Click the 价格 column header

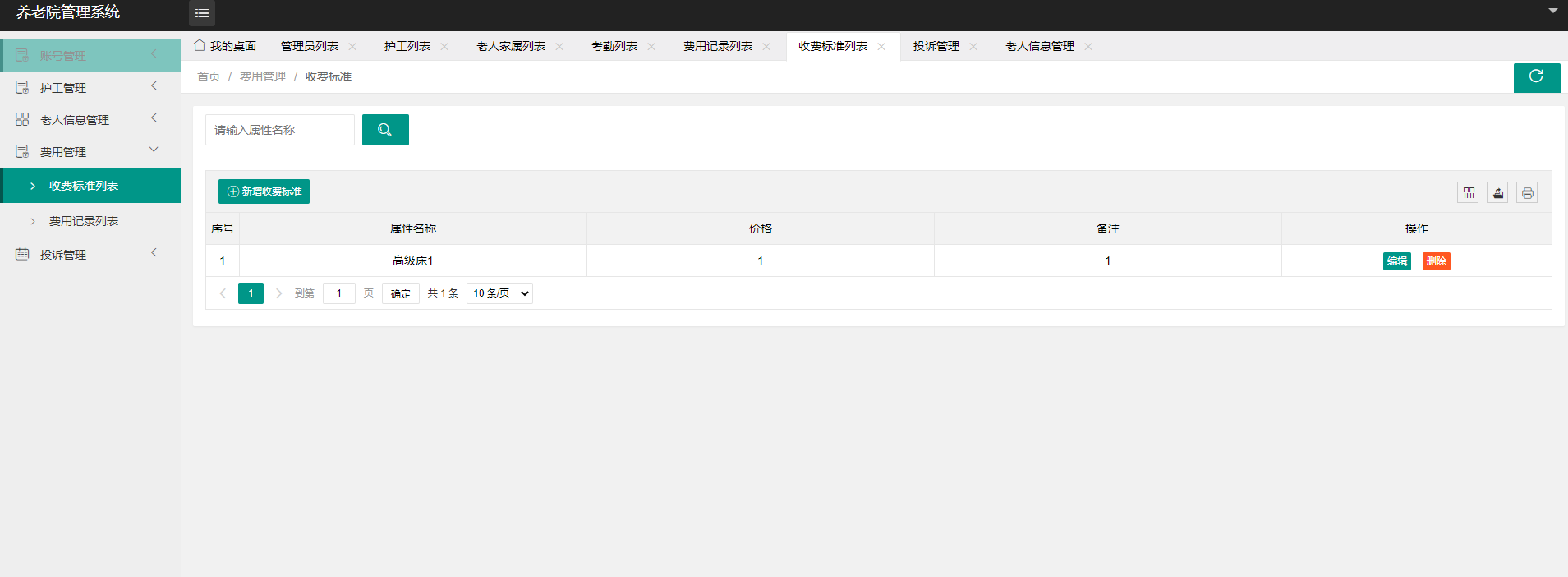761,228
